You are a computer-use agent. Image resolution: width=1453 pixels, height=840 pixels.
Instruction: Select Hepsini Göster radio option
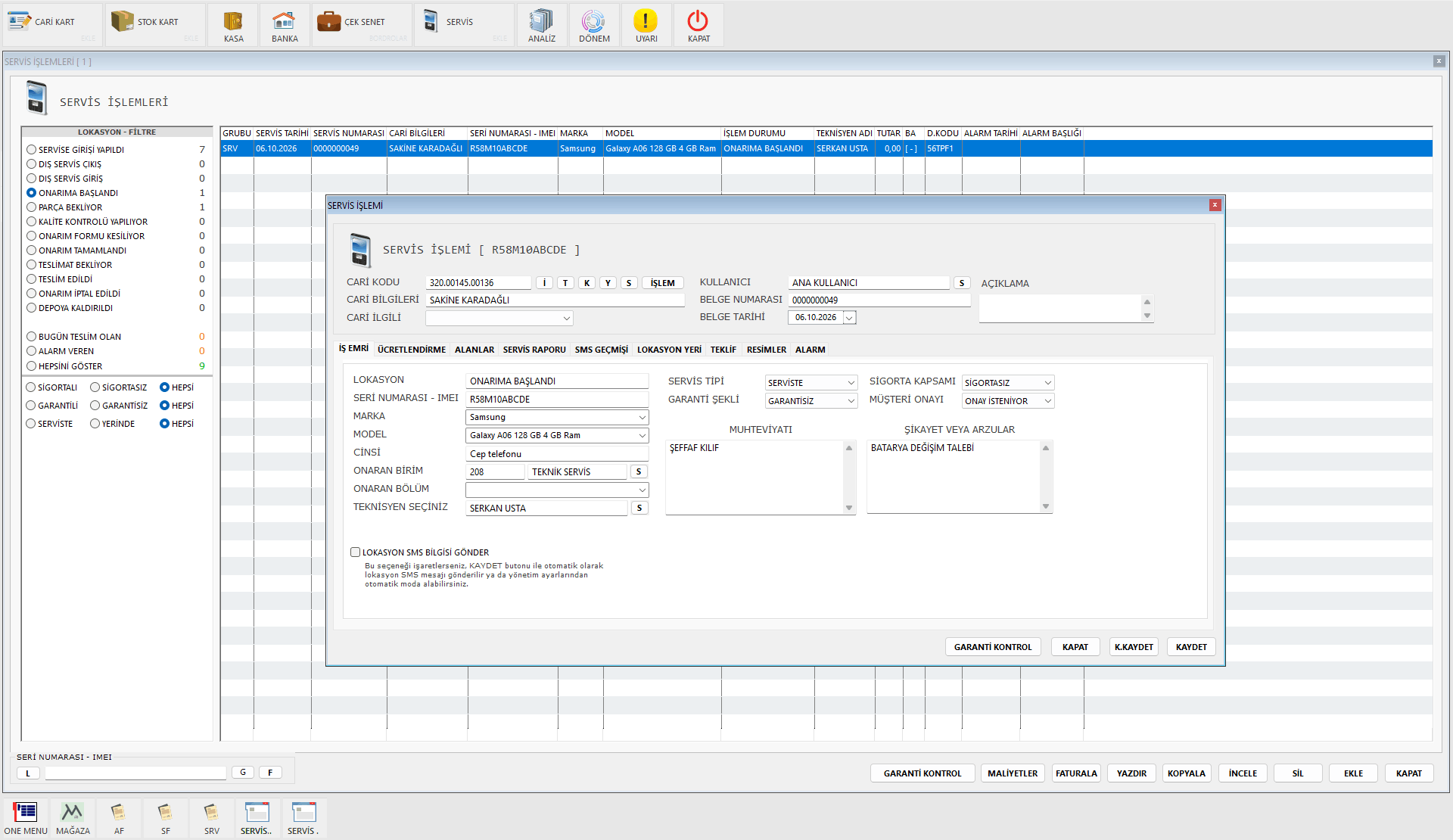pos(32,366)
